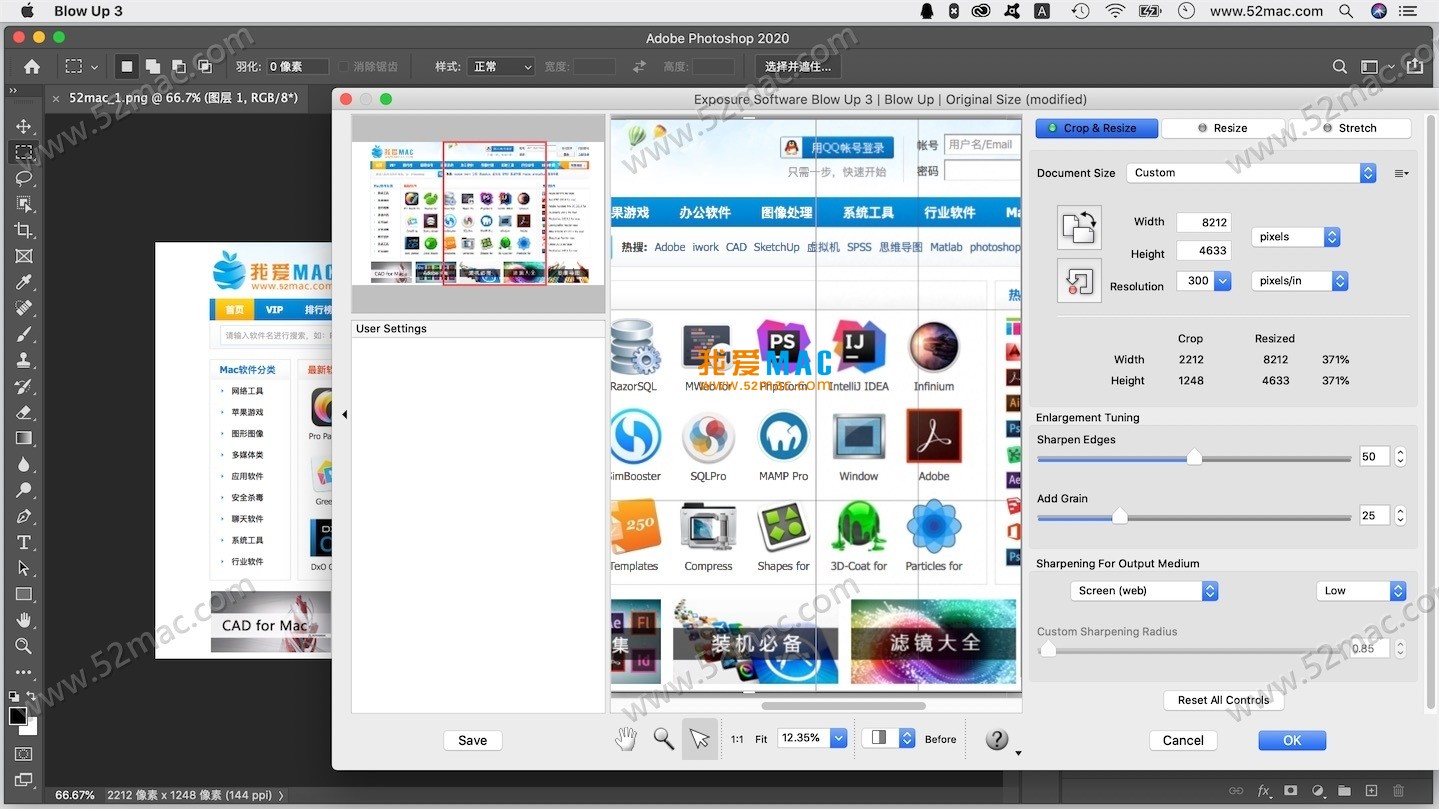Click the Photoshop Home icon
The width and height of the screenshot is (1439, 809).
point(32,66)
